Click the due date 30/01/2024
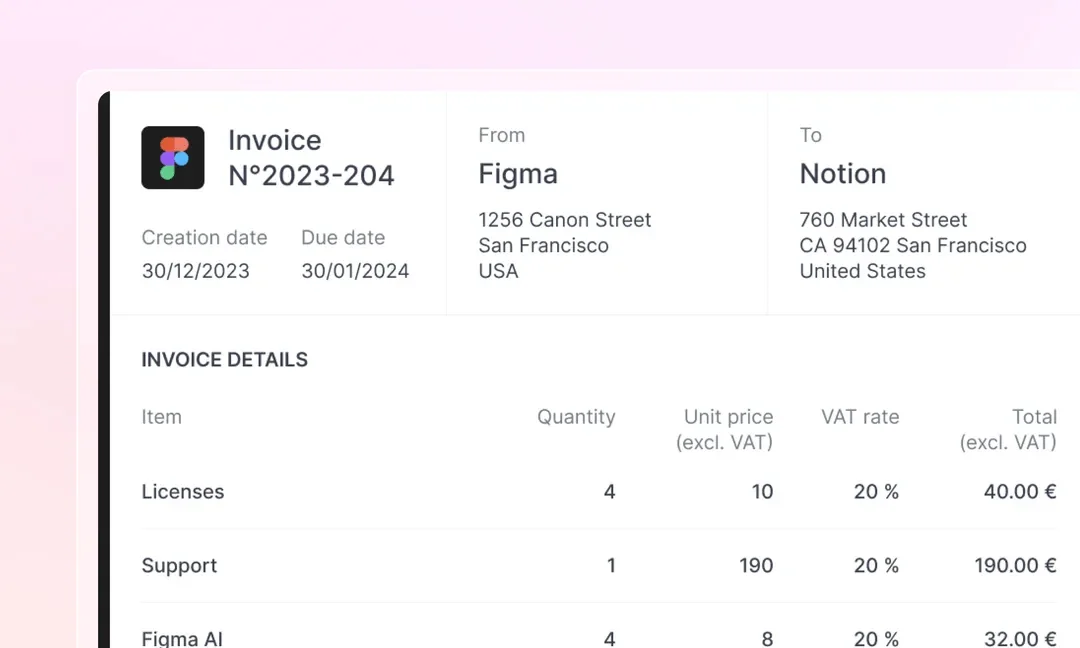This screenshot has height=648, width=1080. point(355,271)
